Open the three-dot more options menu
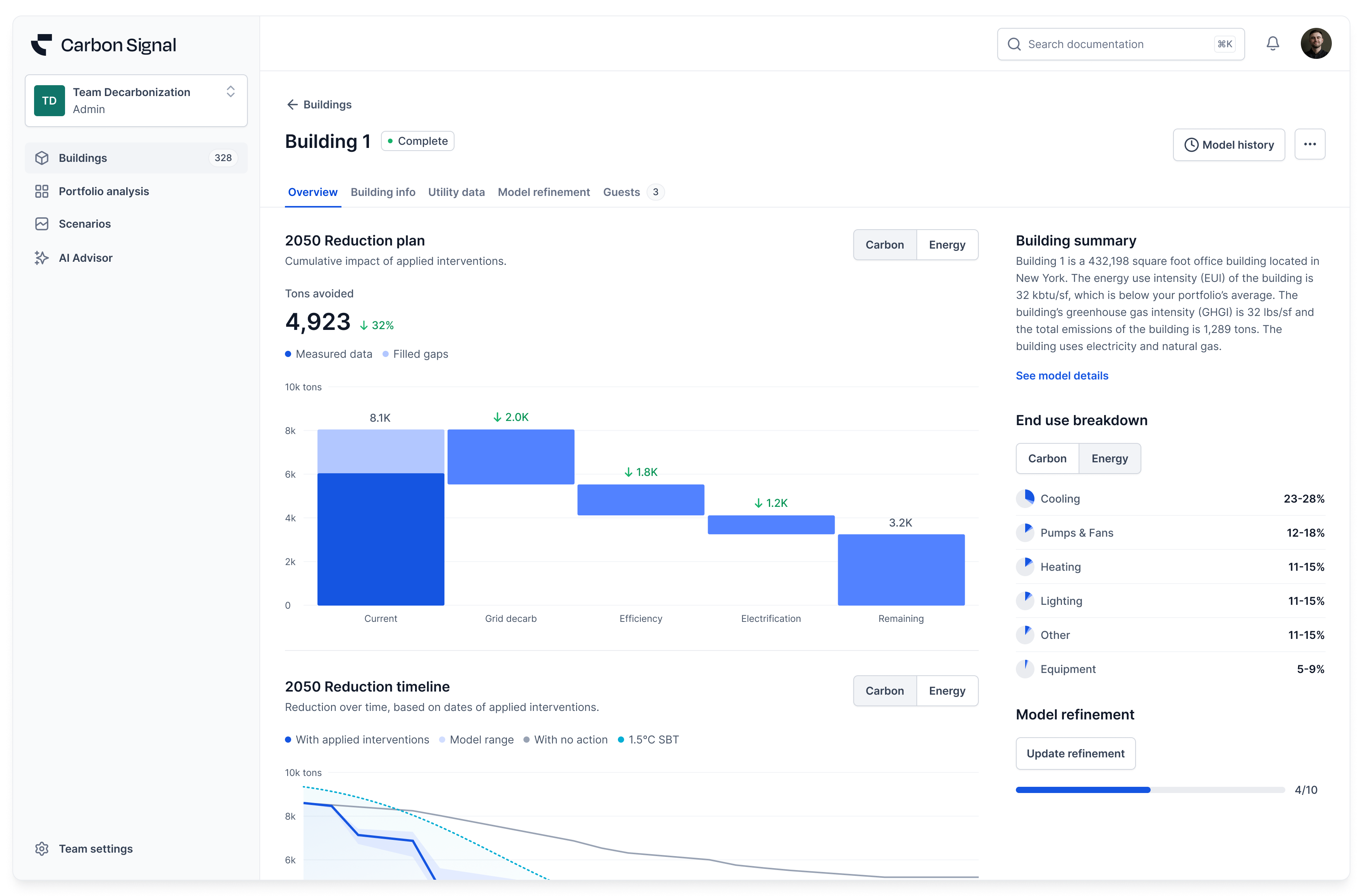The image size is (1362, 896). click(x=1309, y=144)
